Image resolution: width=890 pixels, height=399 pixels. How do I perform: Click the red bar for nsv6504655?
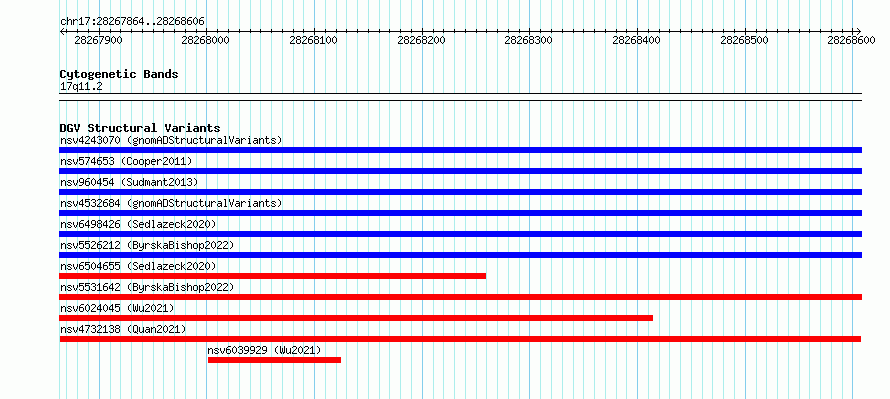pos(272,276)
